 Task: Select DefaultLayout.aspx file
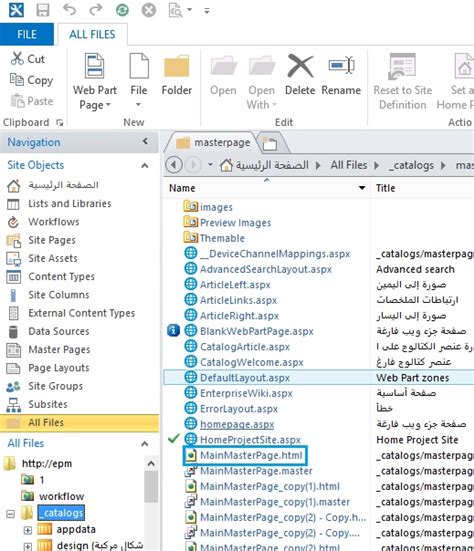point(245,378)
